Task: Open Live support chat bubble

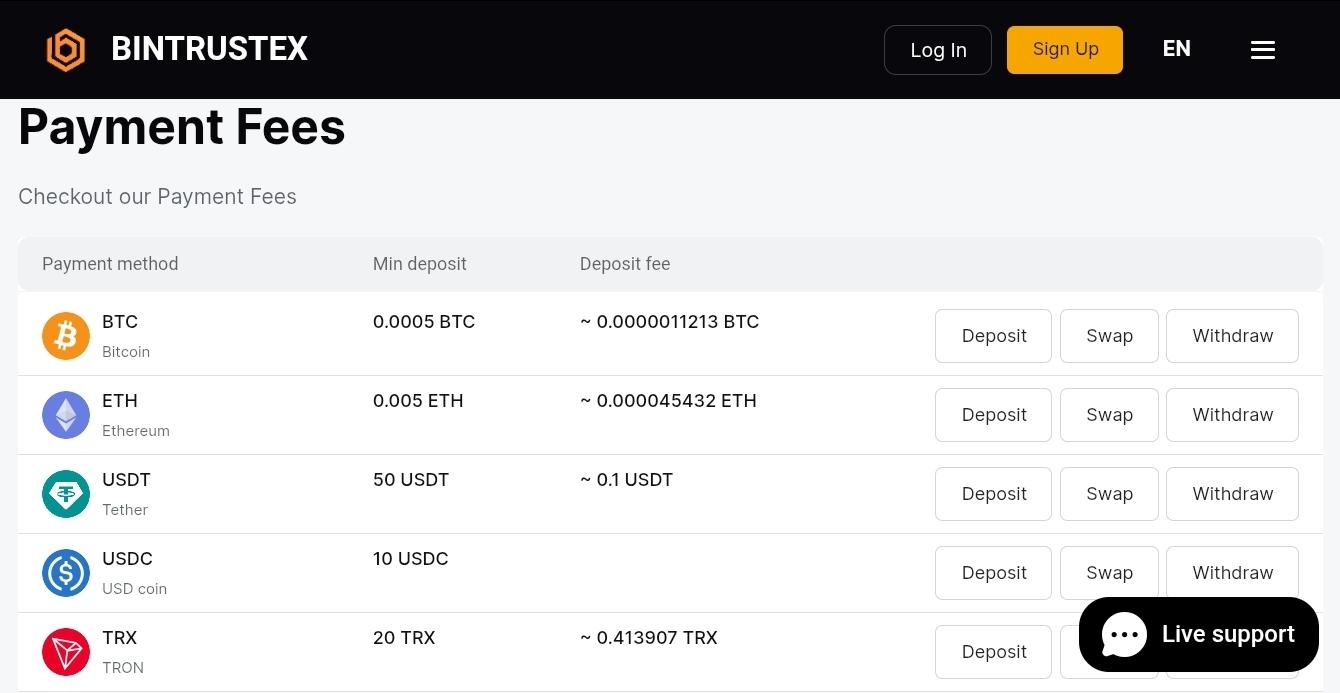Action: coord(1198,635)
